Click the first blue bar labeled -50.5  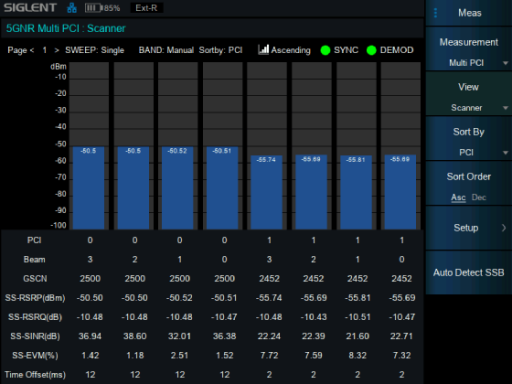click(x=89, y=188)
